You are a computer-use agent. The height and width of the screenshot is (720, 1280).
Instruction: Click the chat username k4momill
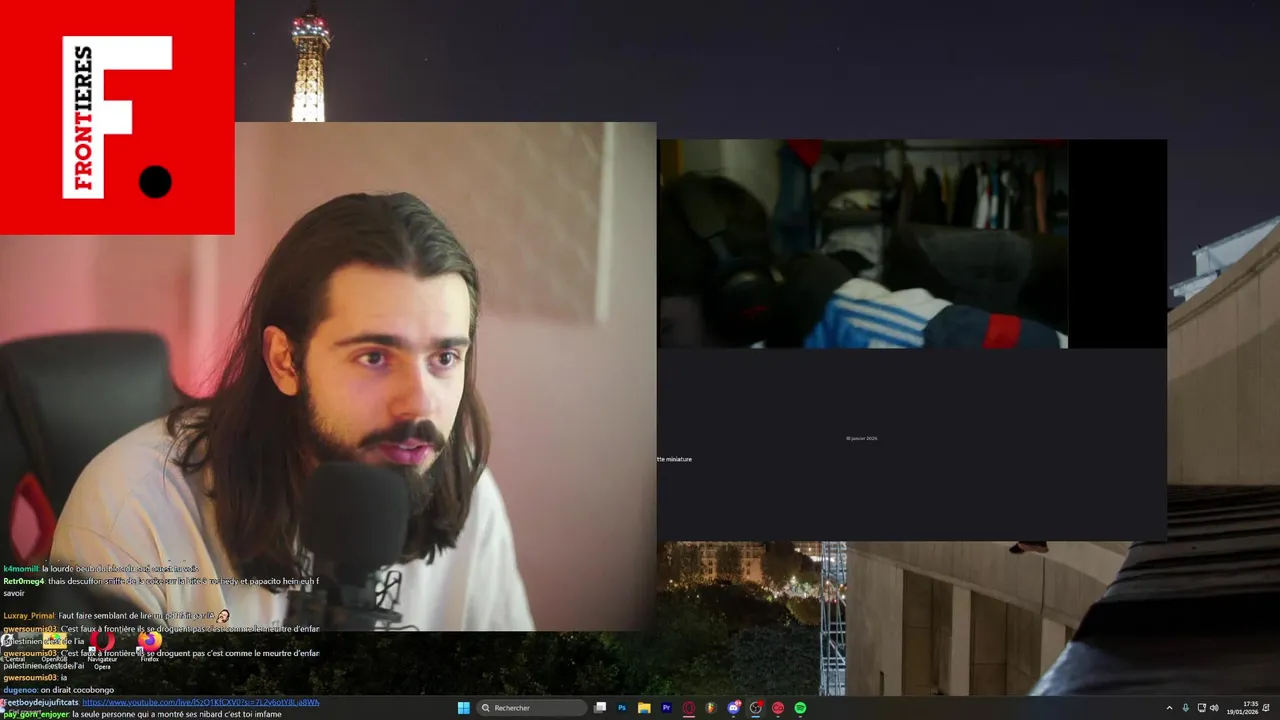click(x=21, y=569)
